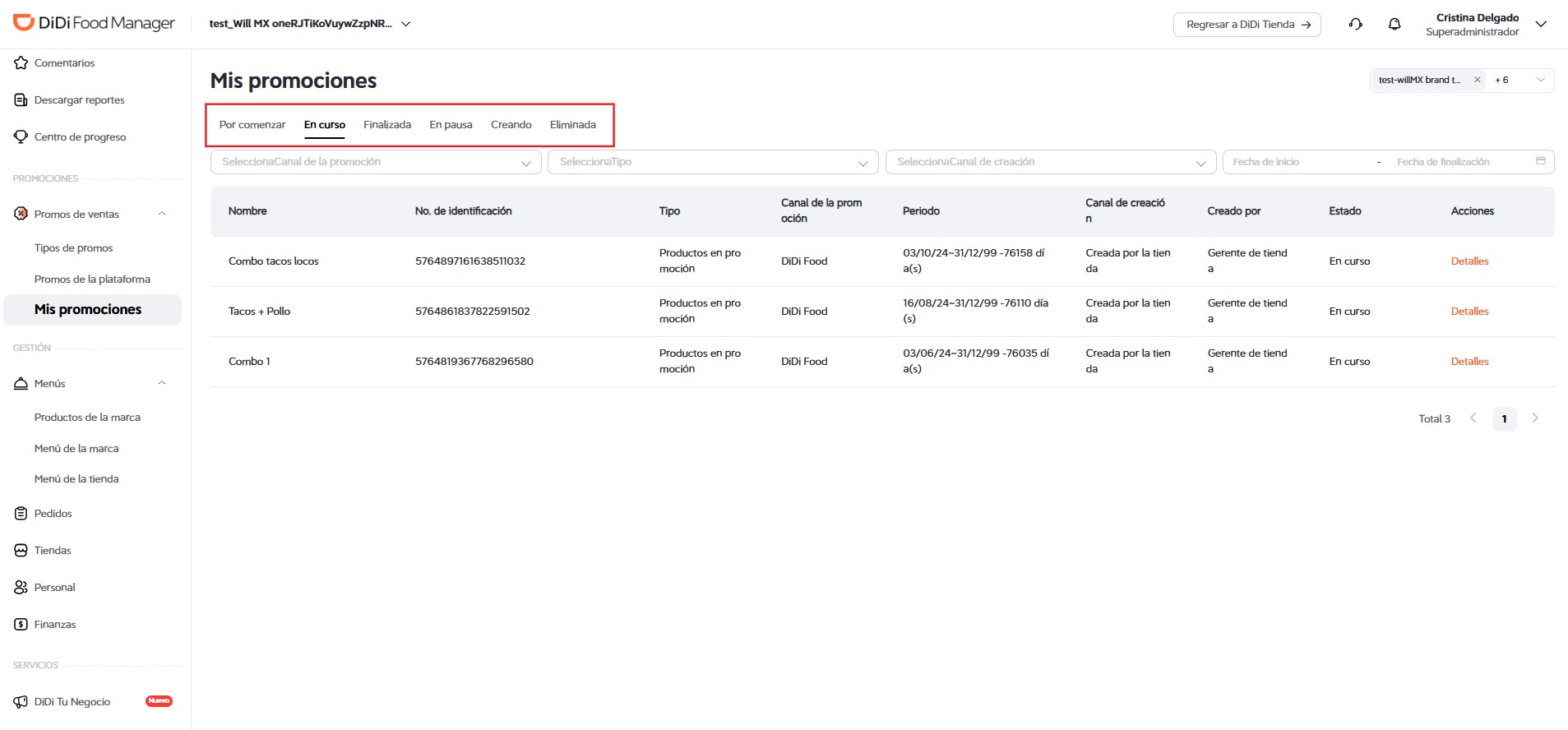The height and width of the screenshot is (730, 1568).
Task: Open the Canal de la promoción dropdown
Action: [x=376, y=162]
